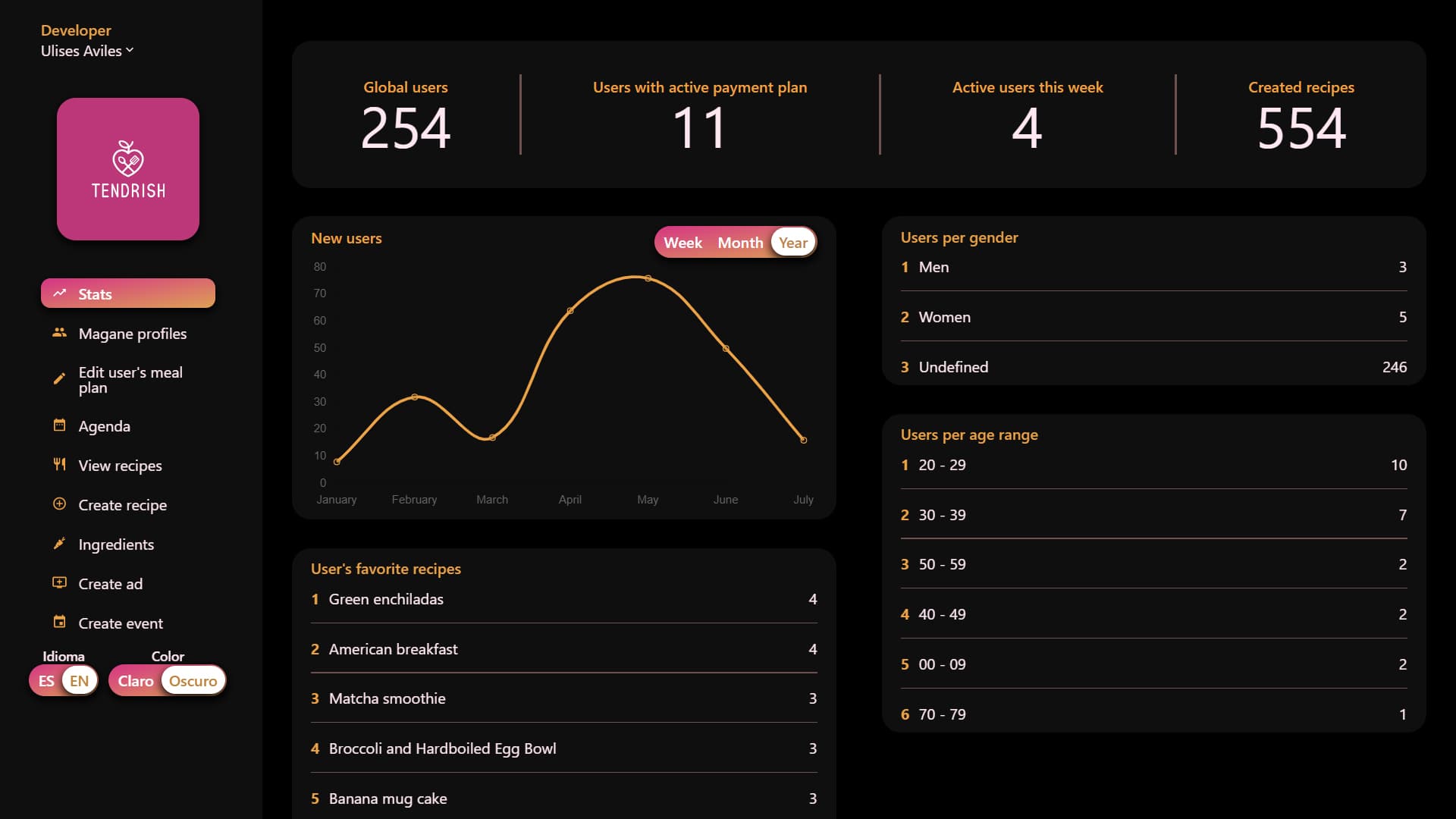Select Broccoli and Hardboiled Egg Bowl row
Screen dimensions: 1456x819
click(563, 748)
